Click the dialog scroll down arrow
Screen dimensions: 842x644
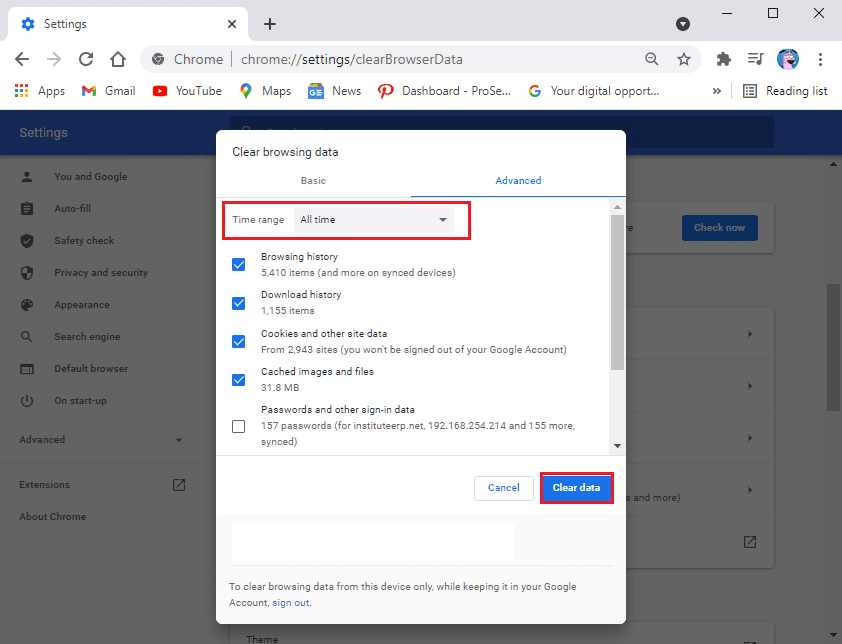(x=618, y=446)
